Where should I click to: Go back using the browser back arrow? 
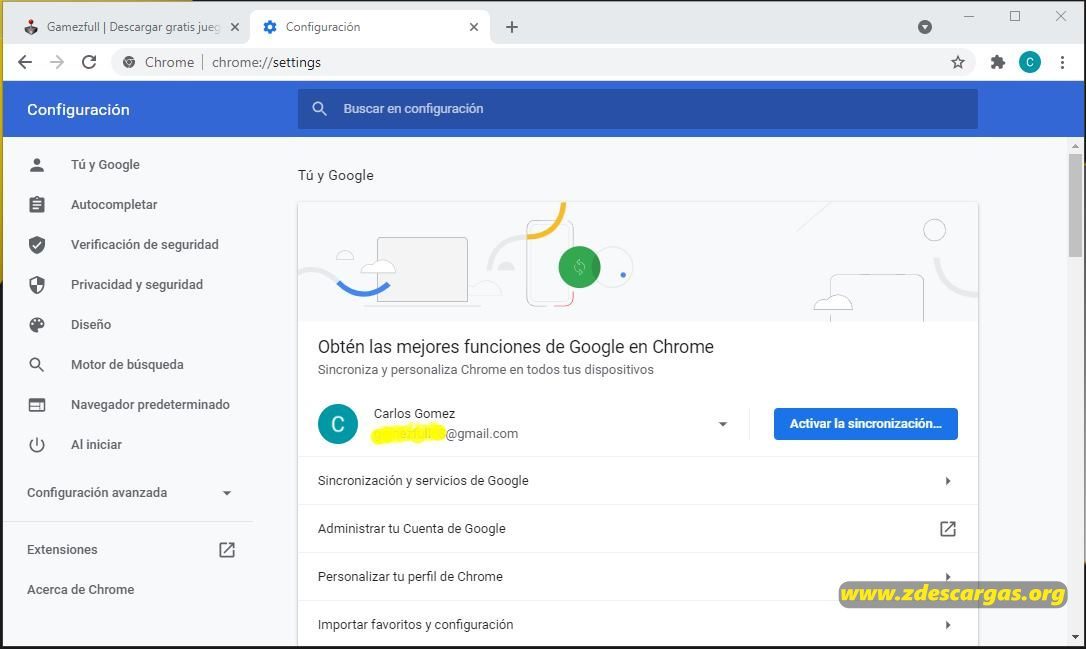click(x=25, y=62)
